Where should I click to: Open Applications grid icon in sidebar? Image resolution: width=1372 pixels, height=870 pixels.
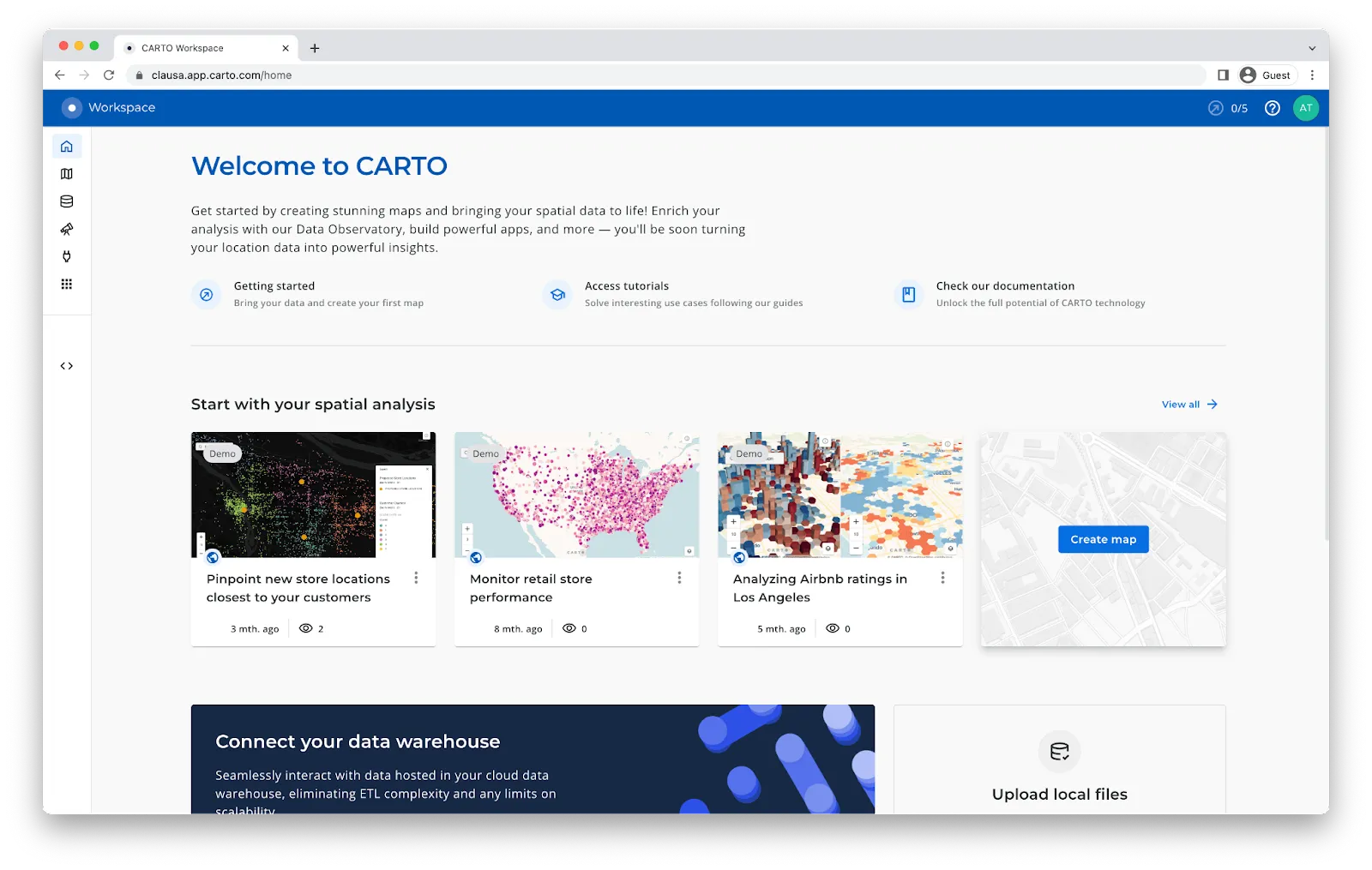coord(67,284)
